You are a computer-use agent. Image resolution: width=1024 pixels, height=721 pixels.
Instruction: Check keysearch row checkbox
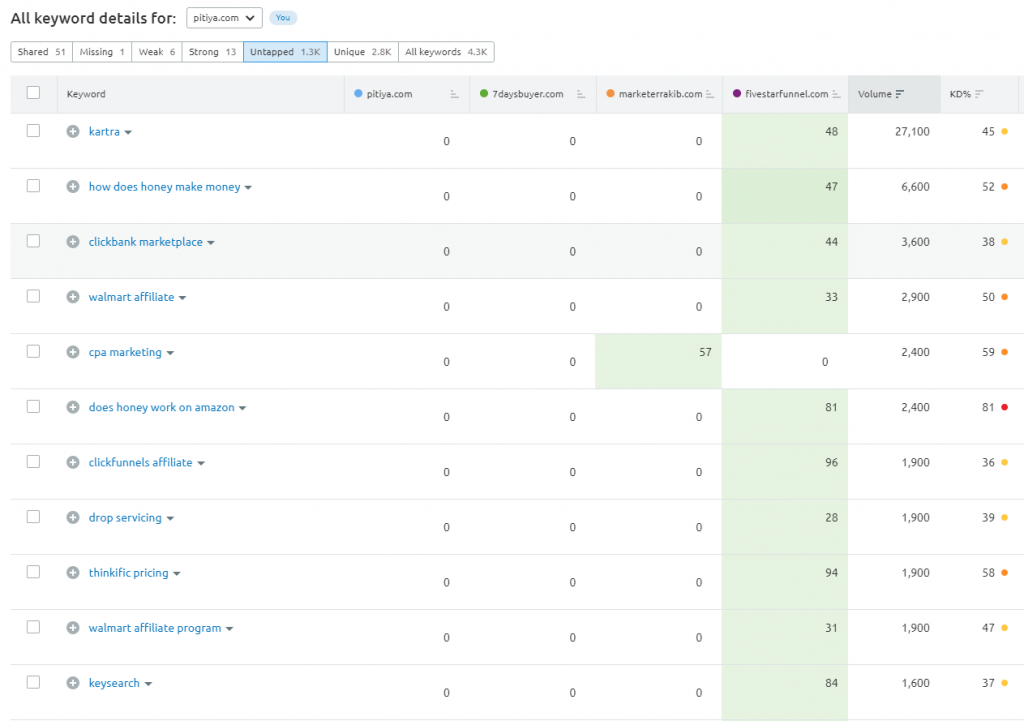coord(33,682)
